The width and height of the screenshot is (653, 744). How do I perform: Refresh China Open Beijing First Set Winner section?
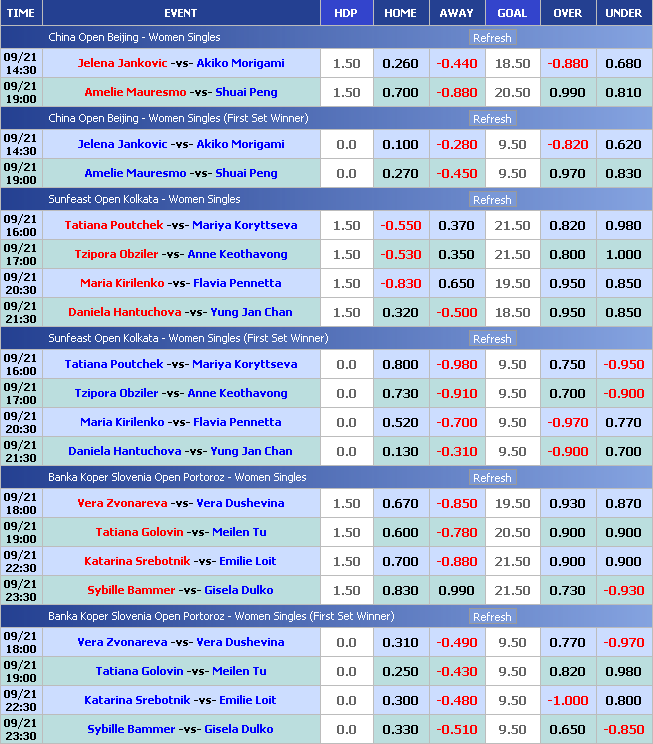coord(491,119)
